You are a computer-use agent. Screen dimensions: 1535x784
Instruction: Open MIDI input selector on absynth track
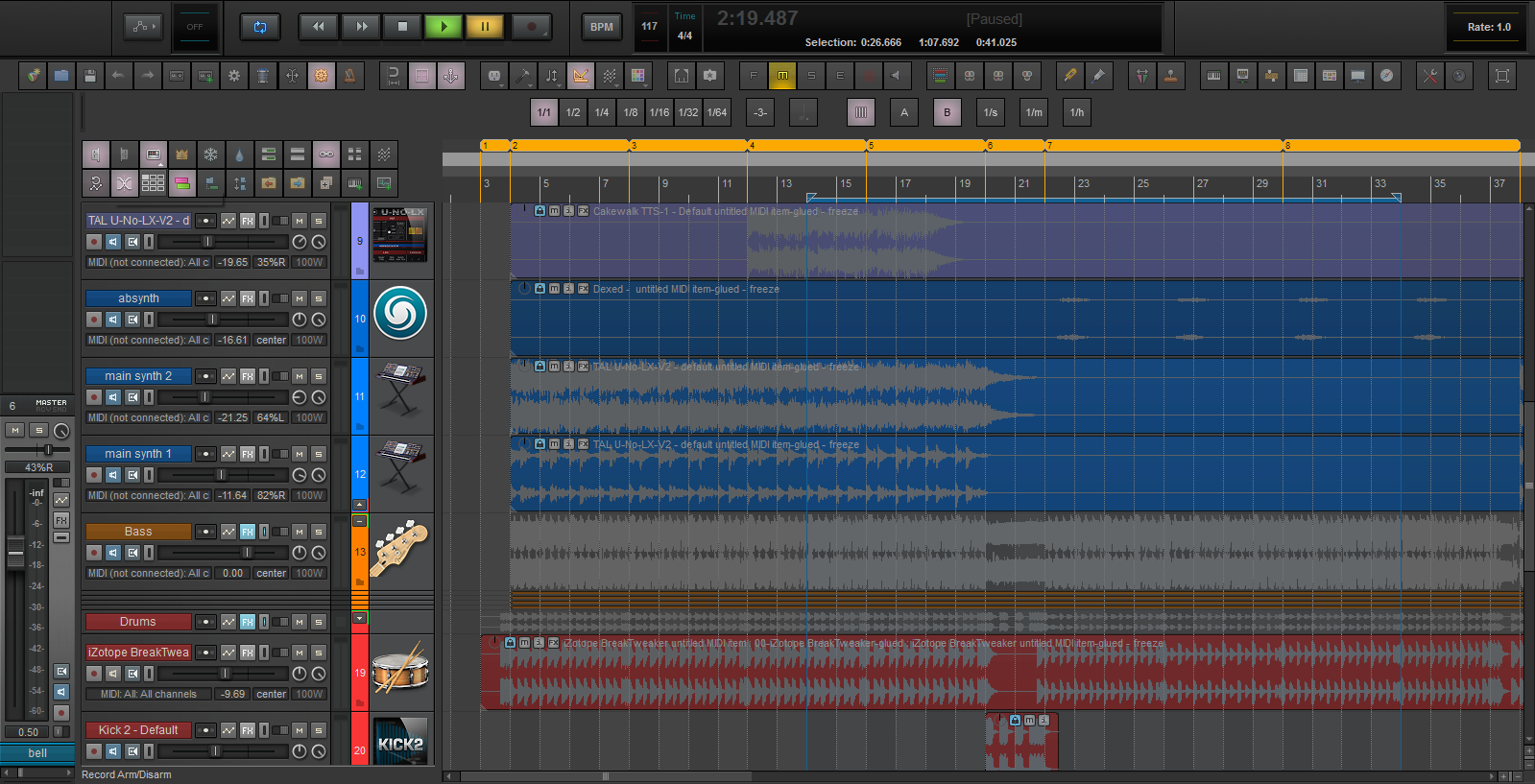tap(148, 340)
